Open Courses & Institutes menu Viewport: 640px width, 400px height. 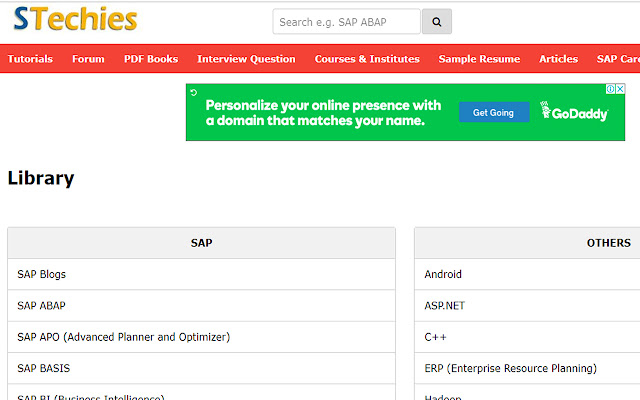tap(367, 59)
